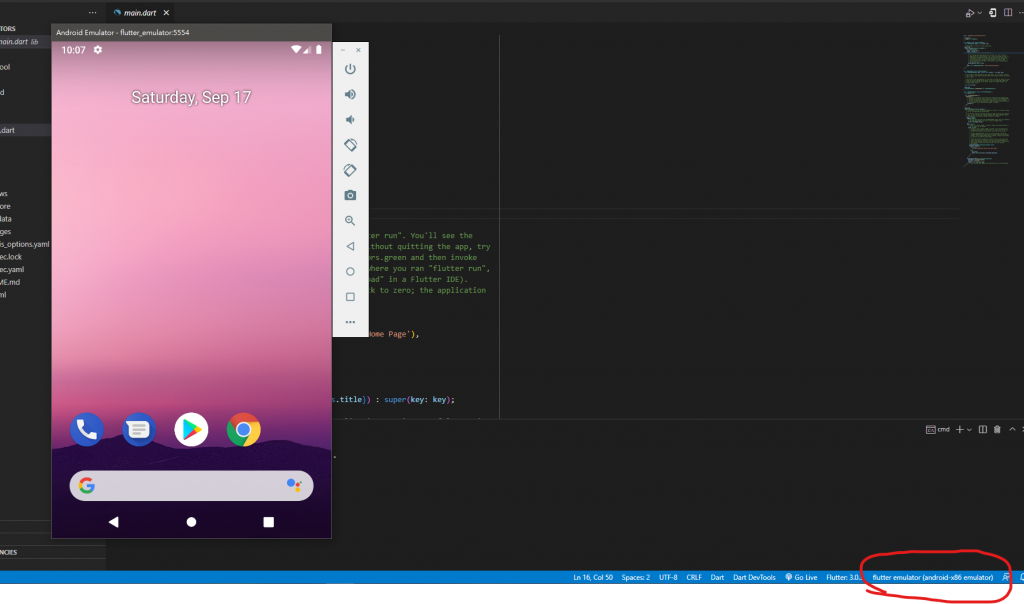Select the Dart language mode
Image resolution: width=1024 pixels, height=604 pixels.
pos(717,577)
